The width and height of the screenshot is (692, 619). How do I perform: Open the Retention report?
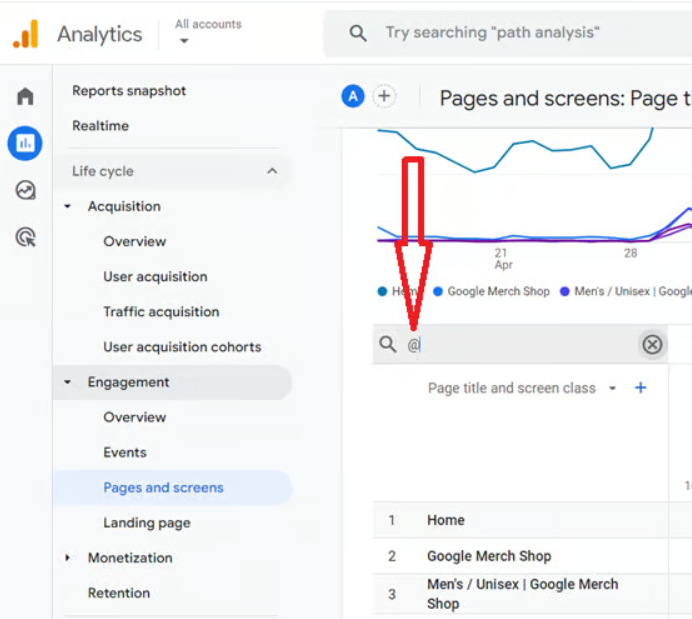click(x=119, y=593)
